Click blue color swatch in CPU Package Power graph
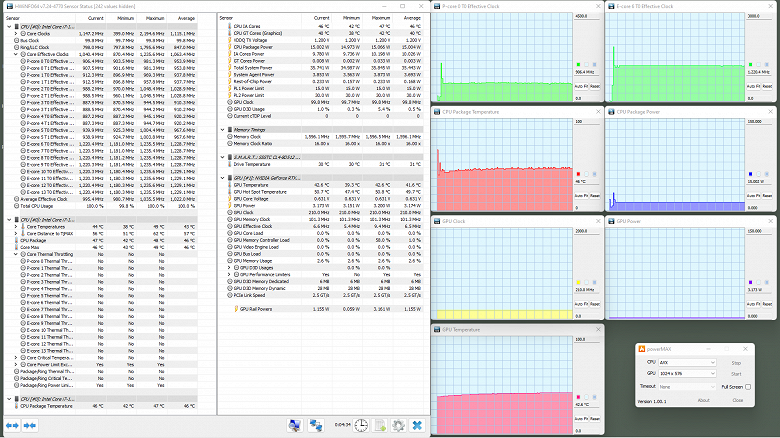The width and height of the screenshot is (780, 438). point(751,174)
